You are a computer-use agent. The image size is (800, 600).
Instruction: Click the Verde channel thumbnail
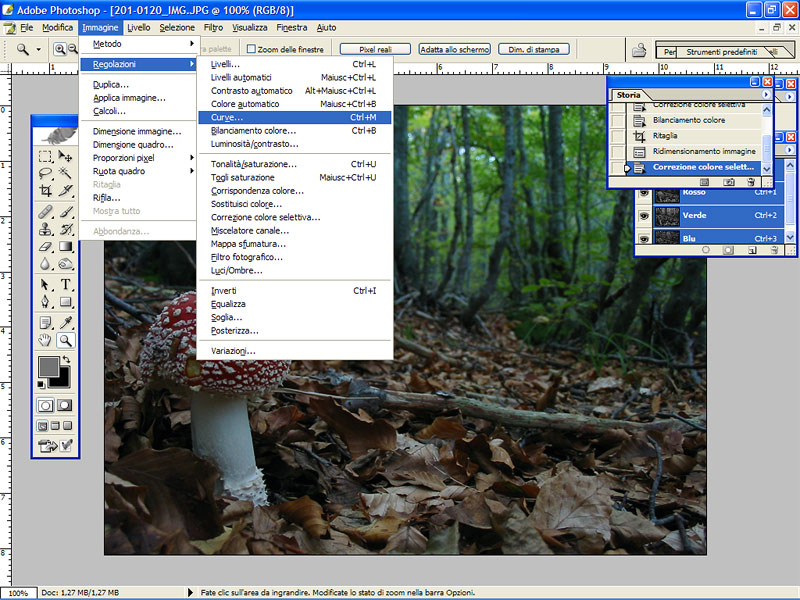[667, 216]
